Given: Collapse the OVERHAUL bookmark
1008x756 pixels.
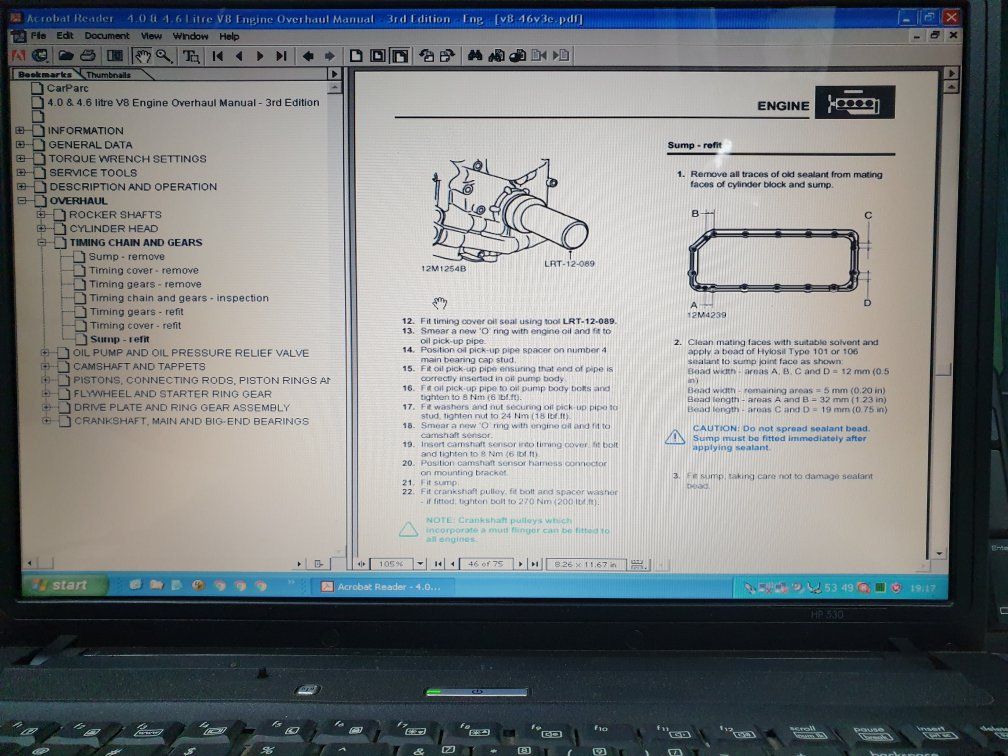Looking at the screenshot, I should (22, 201).
